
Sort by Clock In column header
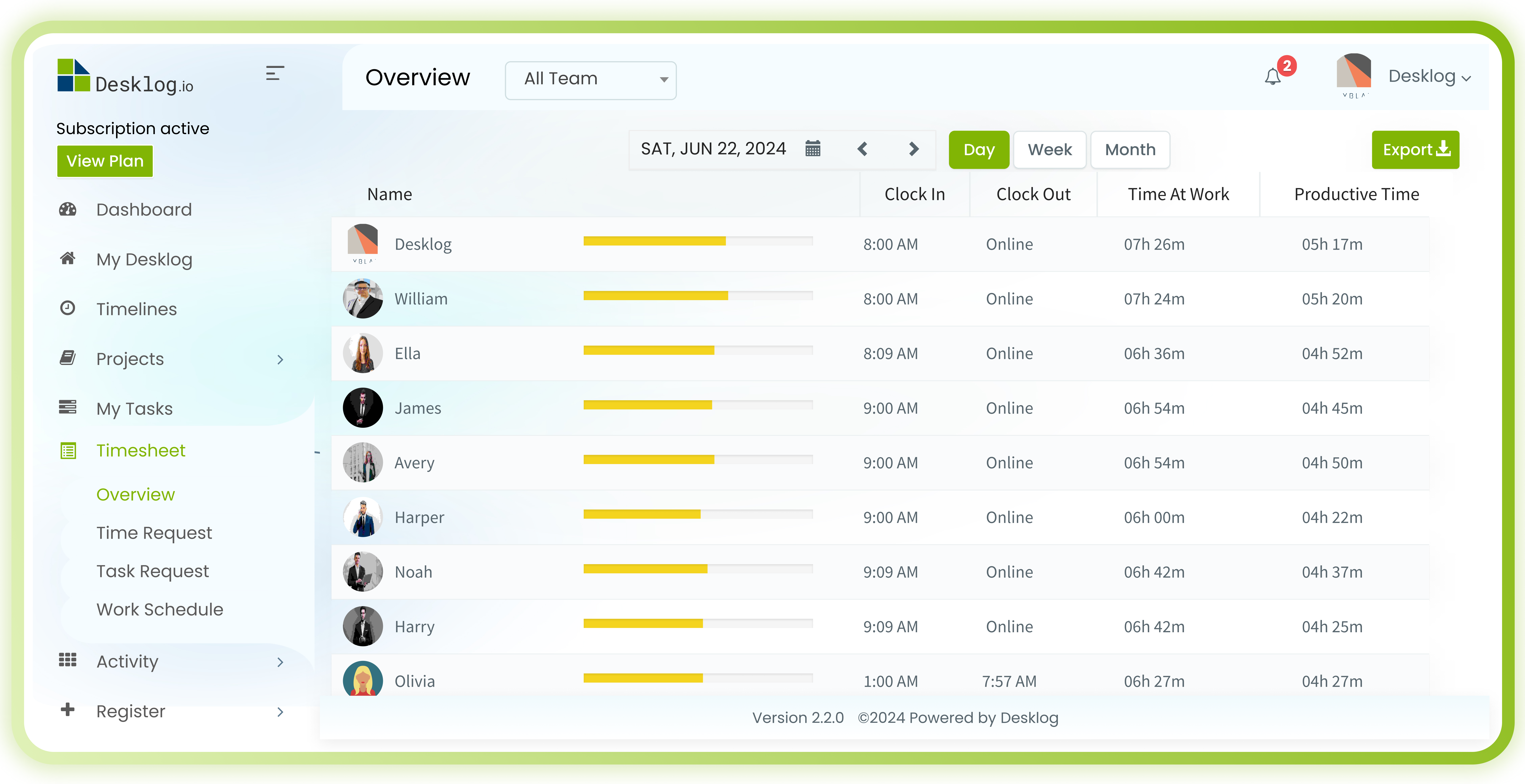tap(915, 194)
